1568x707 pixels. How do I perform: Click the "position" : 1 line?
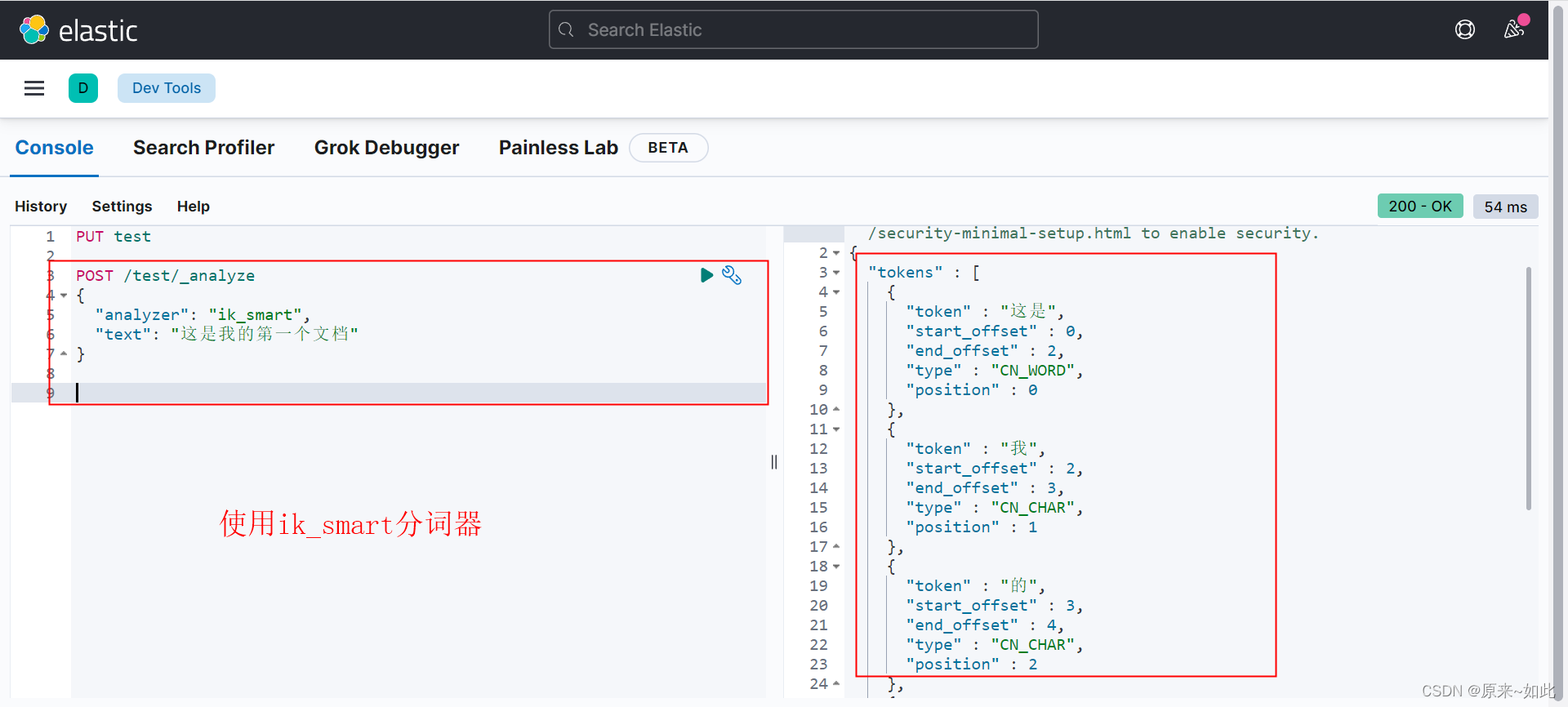pyautogui.click(x=972, y=527)
